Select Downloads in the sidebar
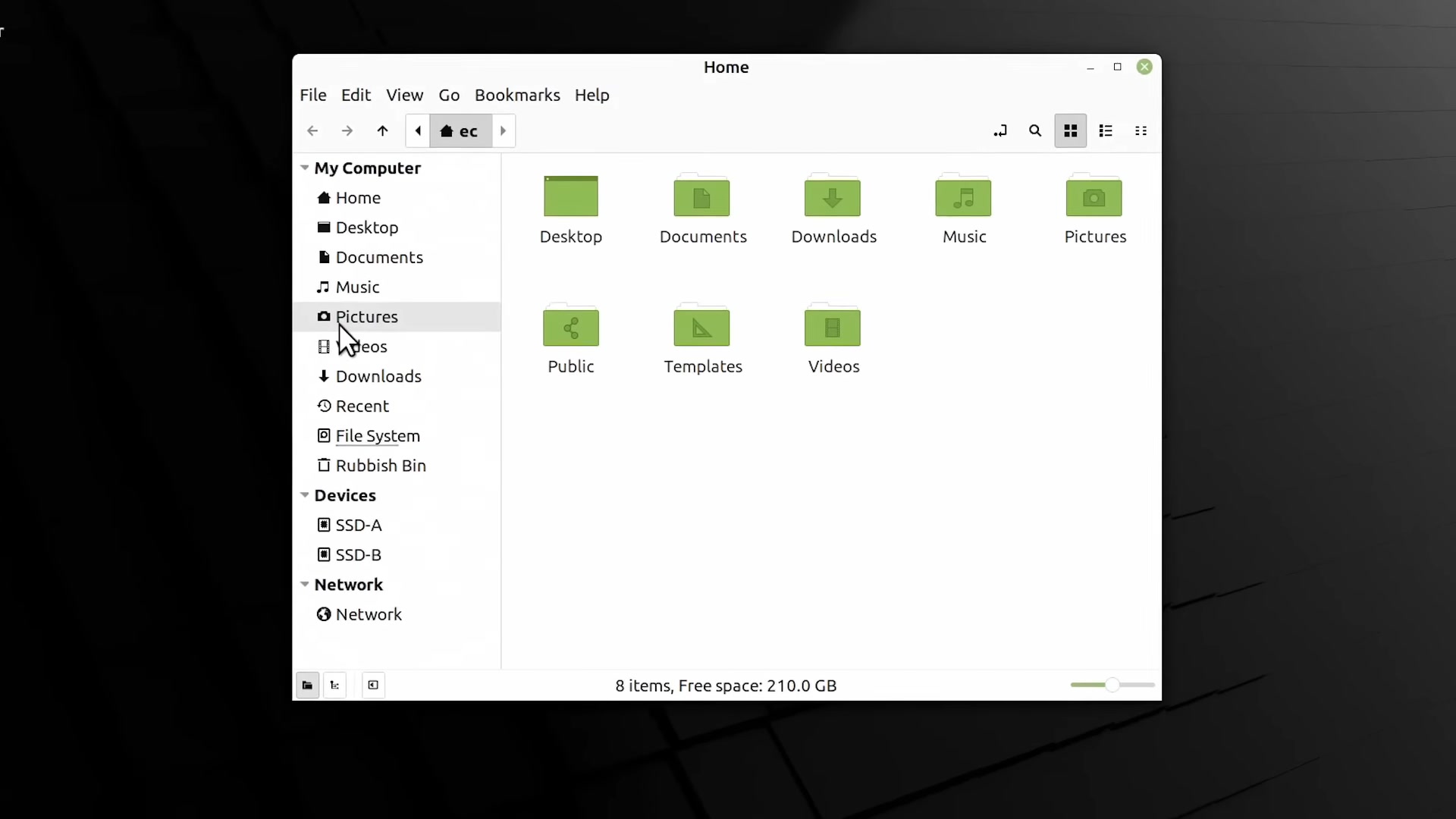The width and height of the screenshot is (1456, 819). click(x=397, y=377)
